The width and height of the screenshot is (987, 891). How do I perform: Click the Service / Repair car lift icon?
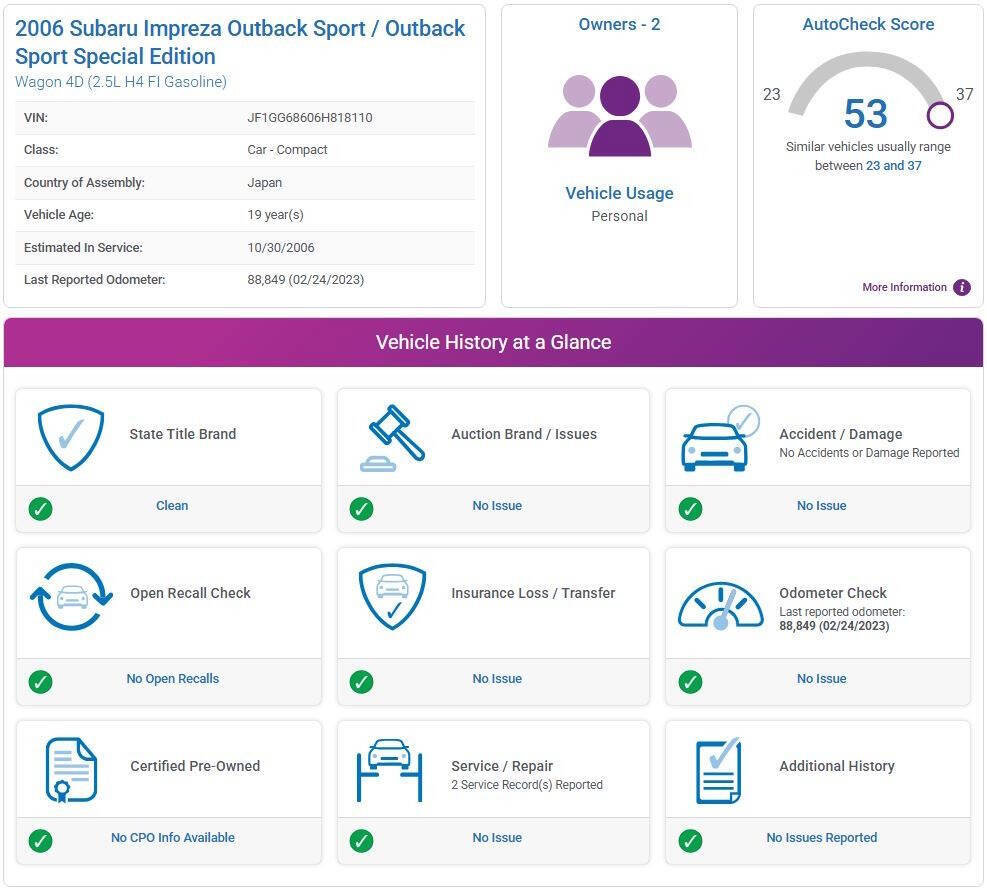click(x=389, y=769)
